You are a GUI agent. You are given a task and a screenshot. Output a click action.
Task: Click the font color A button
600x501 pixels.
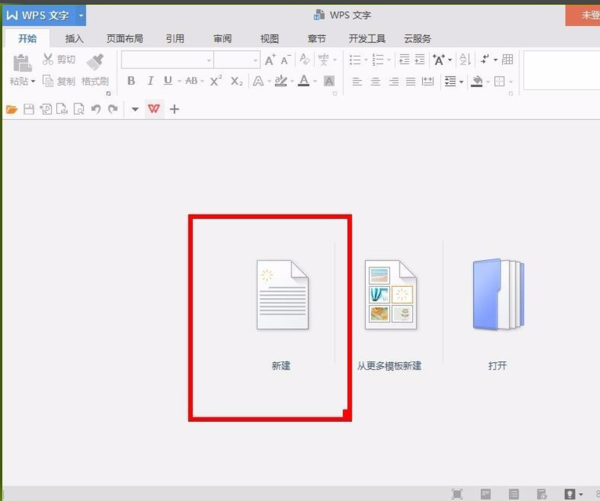point(304,81)
